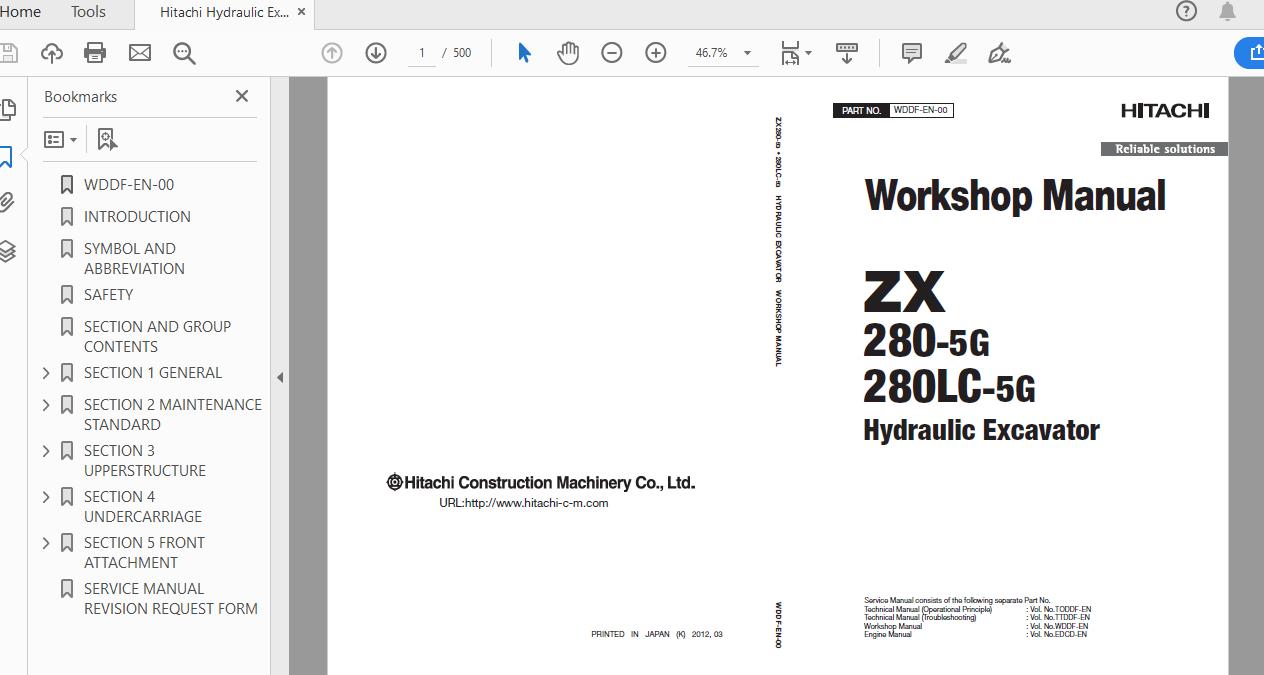Open the Home tab
Screen dimensions: 1264x675
pos(20,12)
